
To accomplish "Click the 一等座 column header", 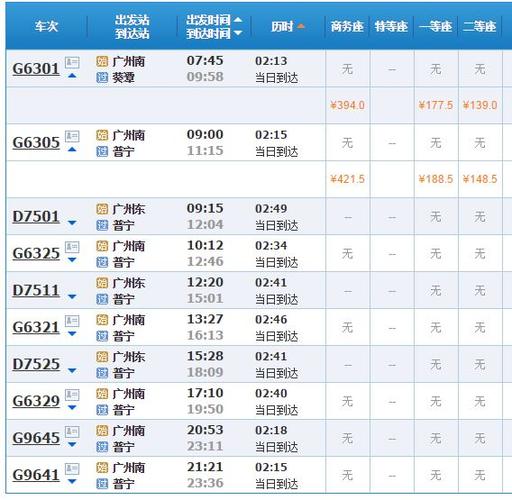I will coord(435,26).
